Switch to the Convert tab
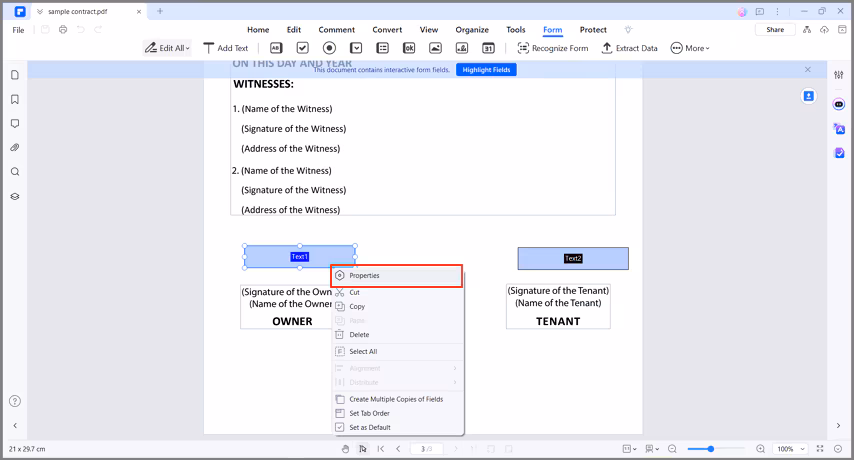Image resolution: width=854 pixels, height=460 pixels. (387, 30)
